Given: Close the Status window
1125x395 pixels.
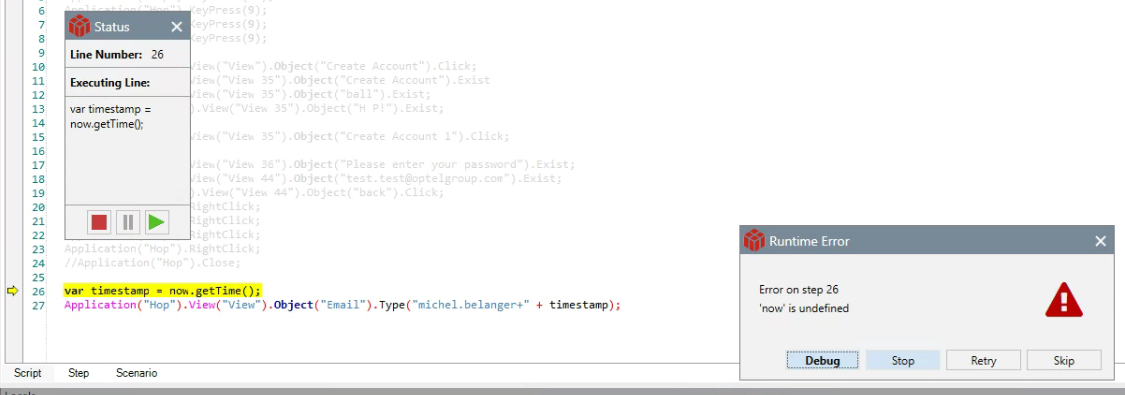Looking at the screenshot, I should 176,27.
